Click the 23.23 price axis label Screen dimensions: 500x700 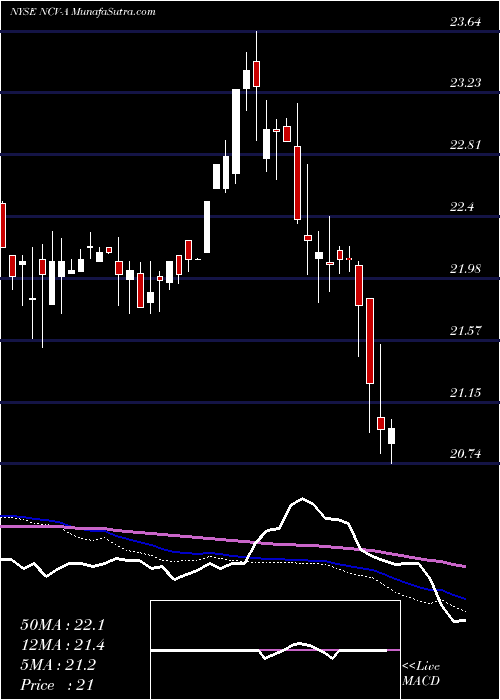click(466, 83)
